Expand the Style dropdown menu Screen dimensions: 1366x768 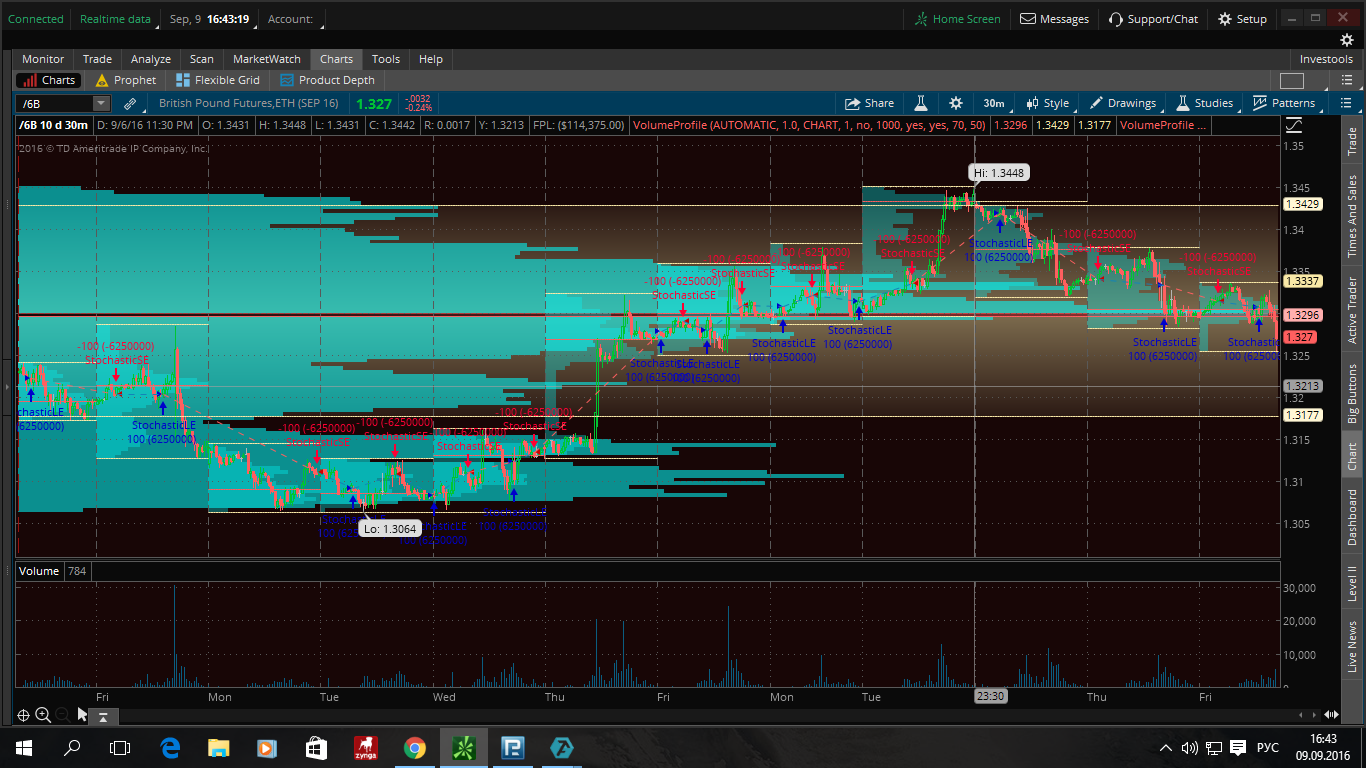point(1047,103)
